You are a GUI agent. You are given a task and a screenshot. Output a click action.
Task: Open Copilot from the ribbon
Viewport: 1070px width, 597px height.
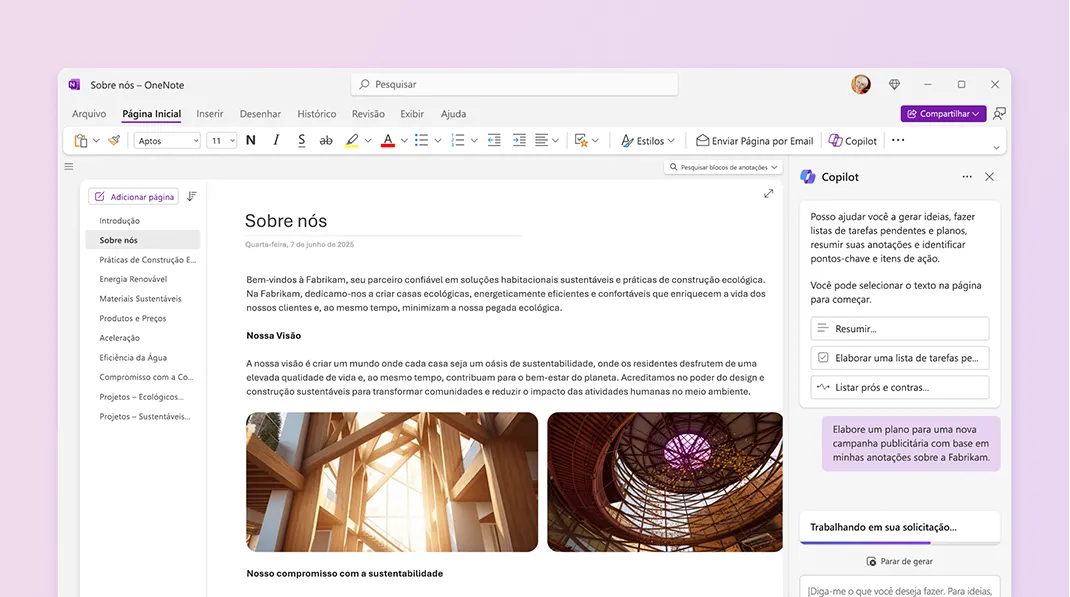pyautogui.click(x=852, y=141)
